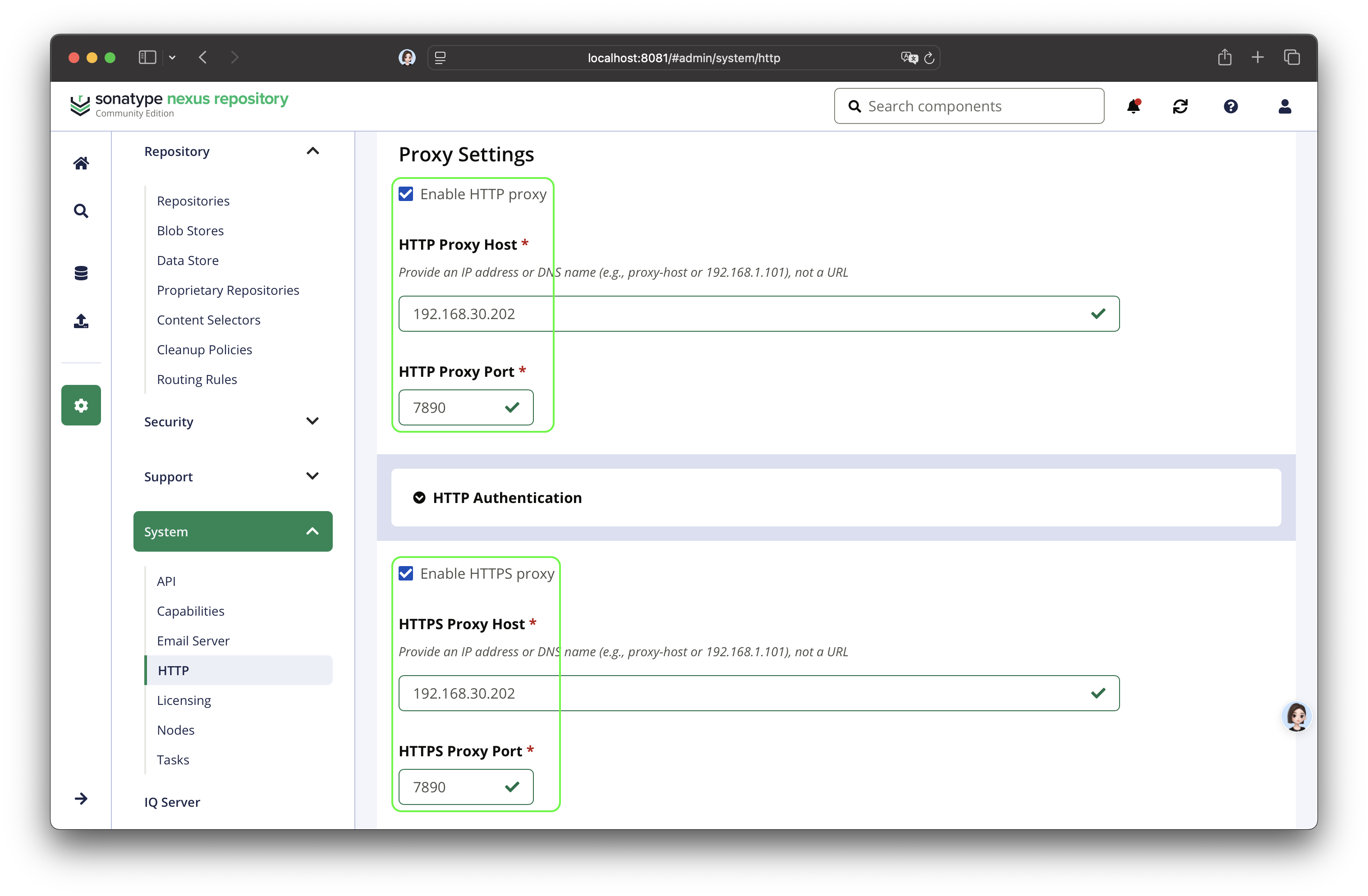Click the HTTP Proxy Host input field
Screen dimensions: 1368x896
[x=759, y=314]
